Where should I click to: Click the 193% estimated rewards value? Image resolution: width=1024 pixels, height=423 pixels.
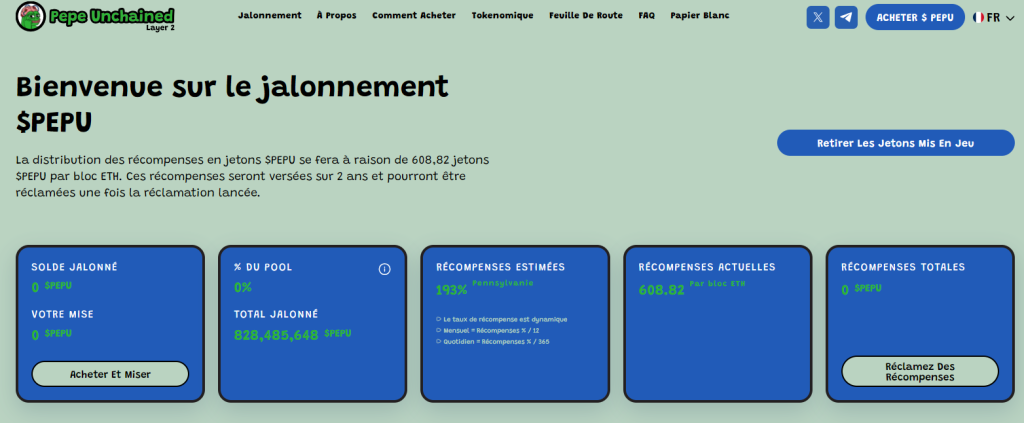click(451, 290)
